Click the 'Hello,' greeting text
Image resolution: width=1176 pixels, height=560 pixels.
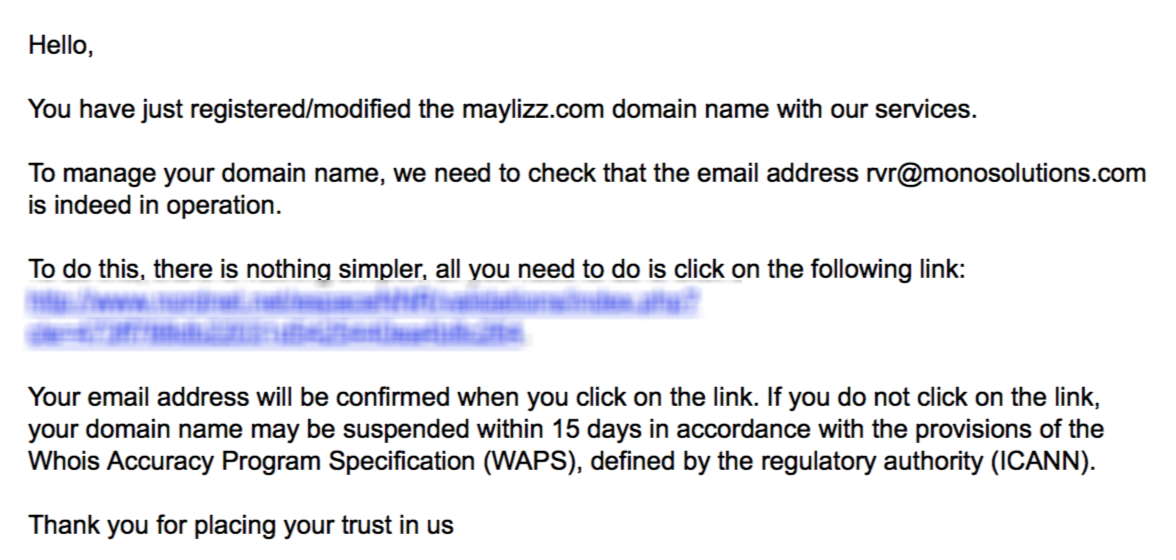(61, 46)
